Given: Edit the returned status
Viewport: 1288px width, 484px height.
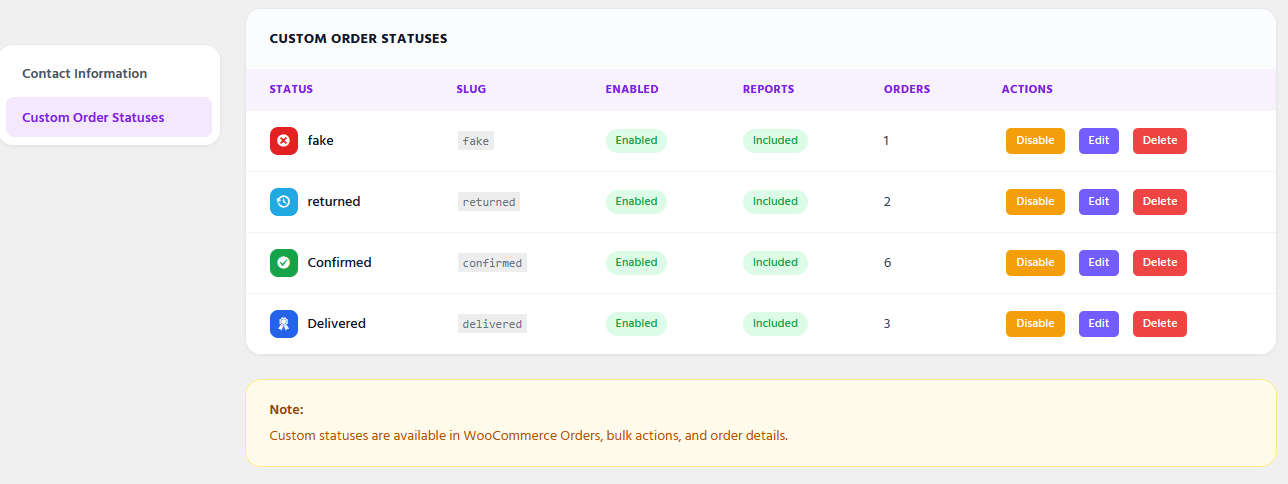Looking at the screenshot, I should pos(1099,202).
